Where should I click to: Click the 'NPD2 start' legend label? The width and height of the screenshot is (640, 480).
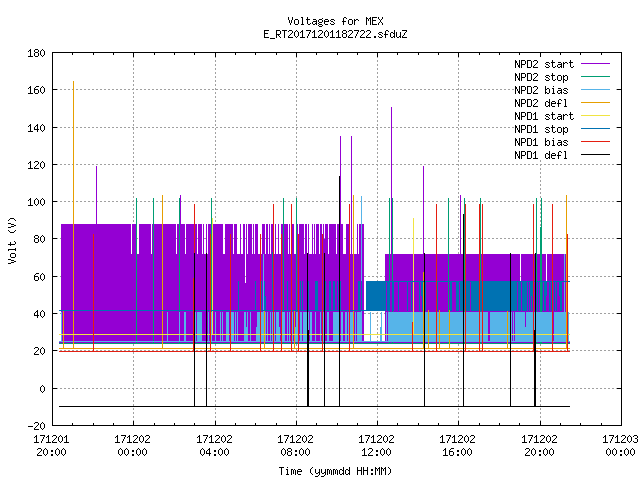[x=544, y=64]
